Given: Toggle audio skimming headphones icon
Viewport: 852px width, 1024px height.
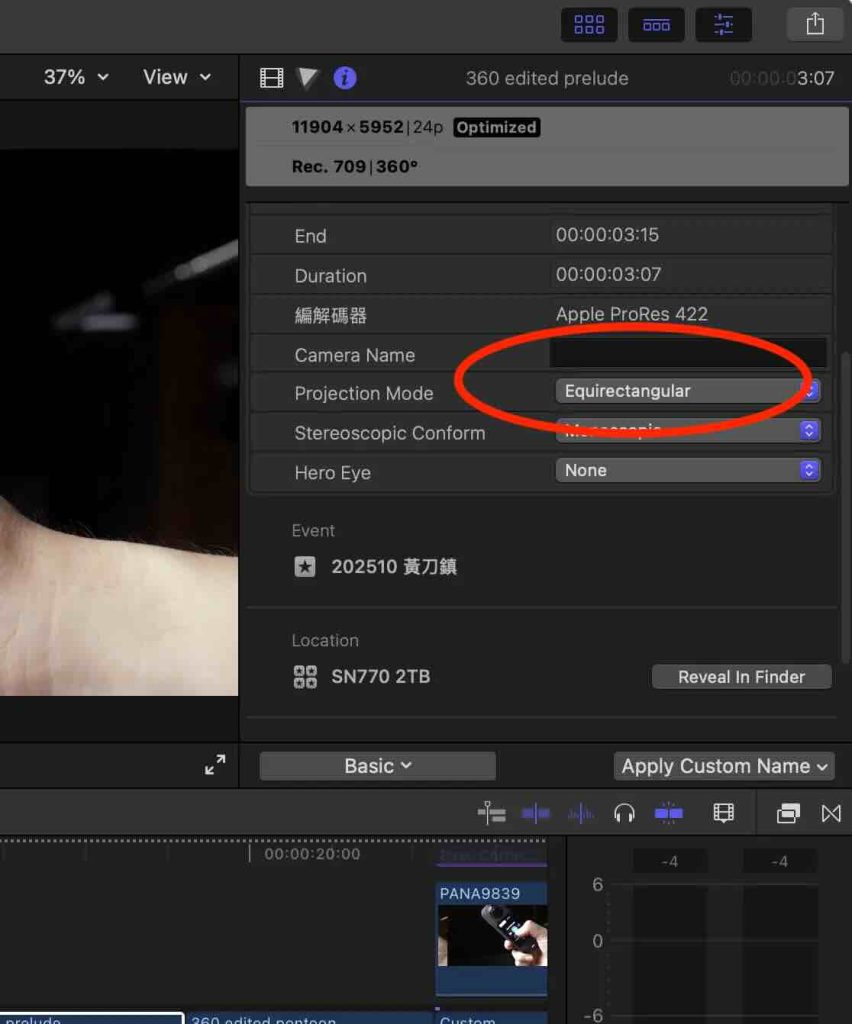Looking at the screenshot, I should pyautogui.click(x=624, y=813).
